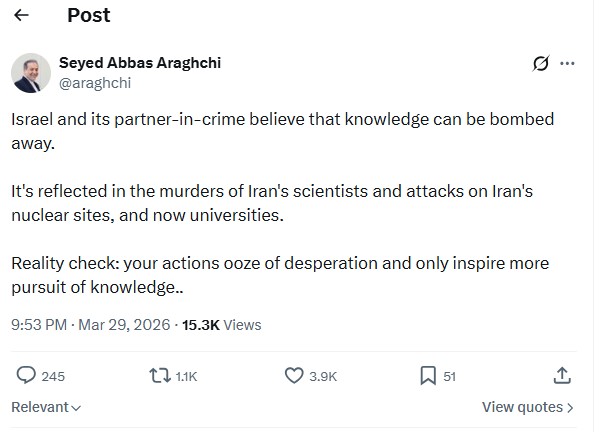Click the Seyed Abbas Araghchi display name

click(140, 62)
